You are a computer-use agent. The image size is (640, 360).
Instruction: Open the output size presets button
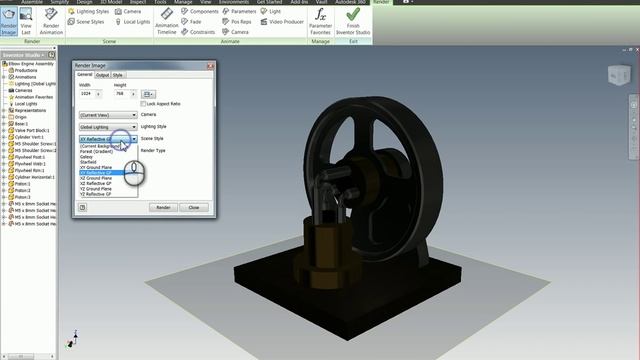[149, 94]
